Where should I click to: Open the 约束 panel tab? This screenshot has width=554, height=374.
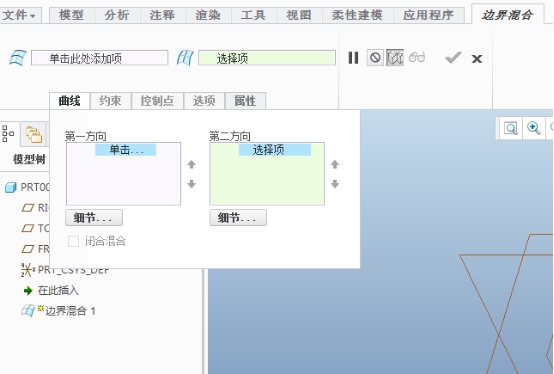coord(111,101)
